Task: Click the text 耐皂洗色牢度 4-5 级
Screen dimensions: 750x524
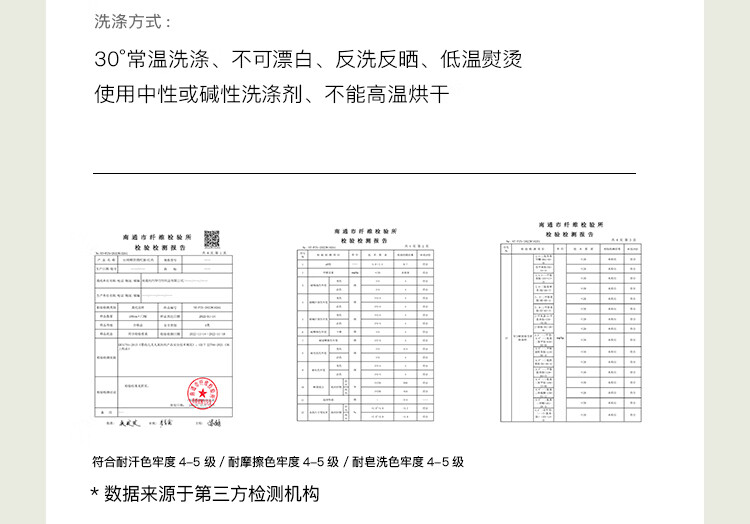Action: click(408, 462)
